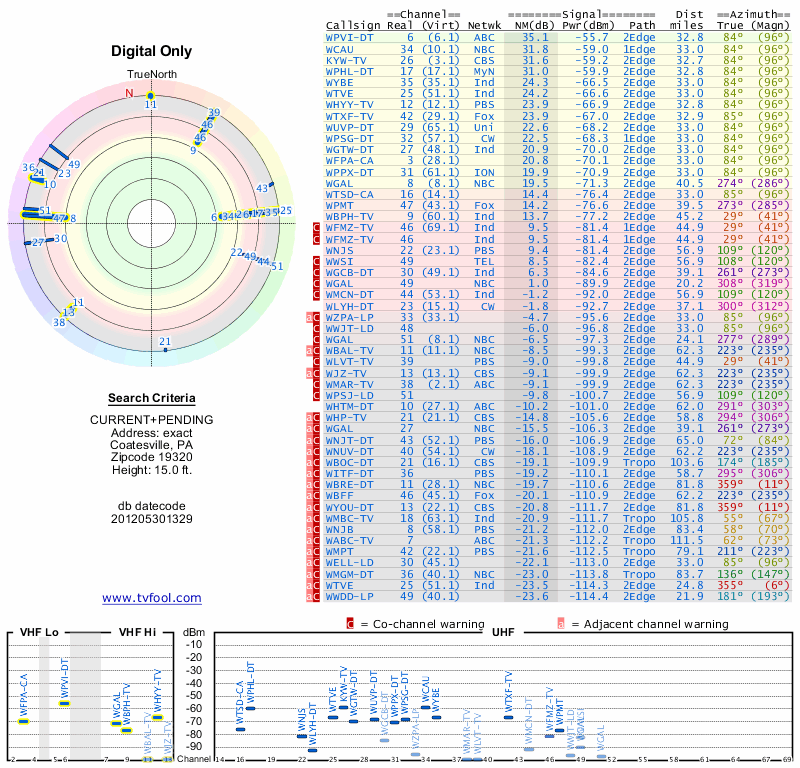Click WHYY-TV in the callsign column
Image resolution: width=800 pixels, height=768 pixels.
tap(349, 105)
